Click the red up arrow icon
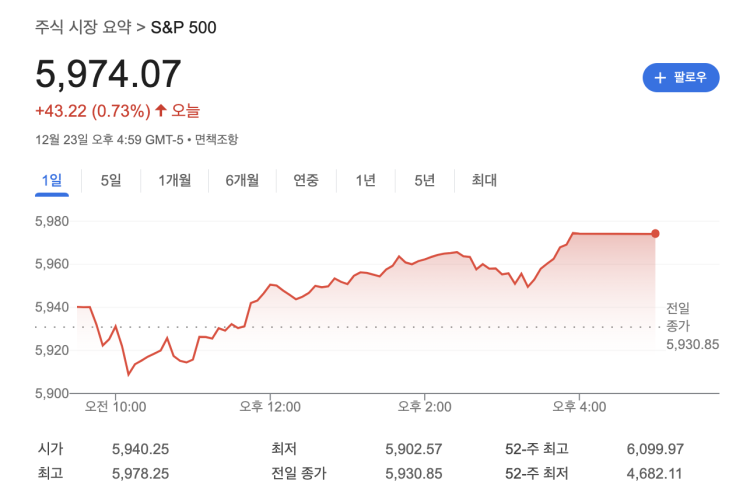Screen dimensions: 743x502 click(160, 110)
